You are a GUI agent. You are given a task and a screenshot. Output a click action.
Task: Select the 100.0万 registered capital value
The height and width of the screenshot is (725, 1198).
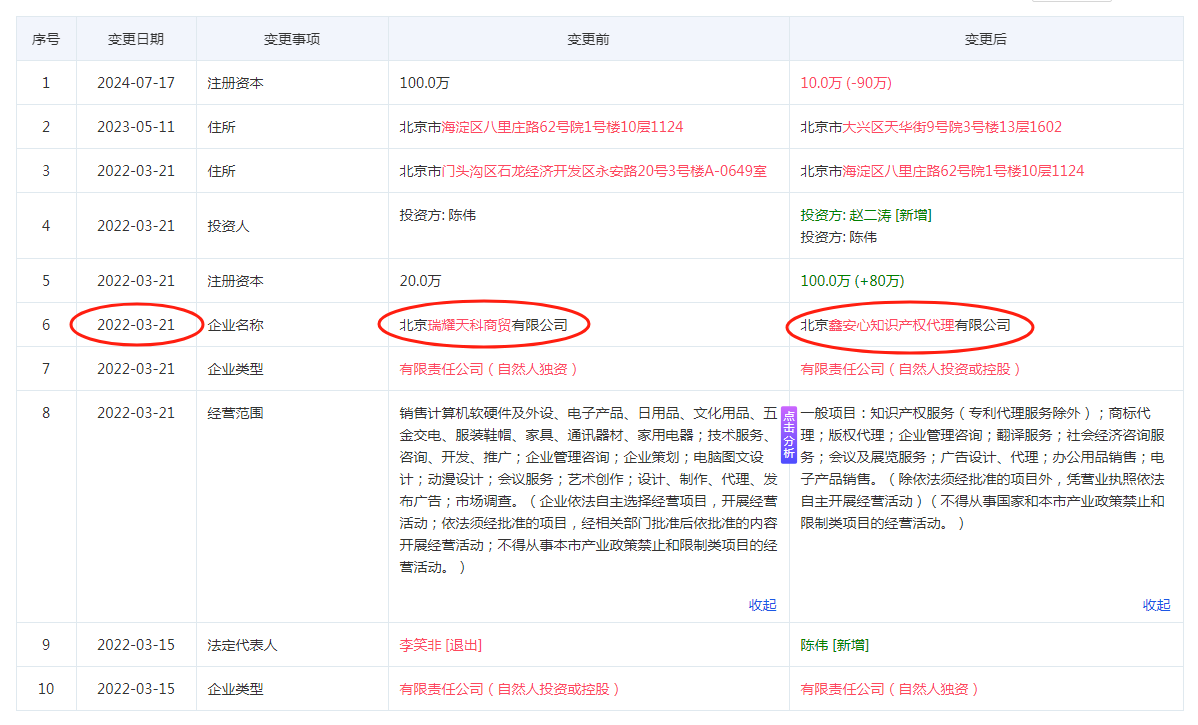coord(424,83)
